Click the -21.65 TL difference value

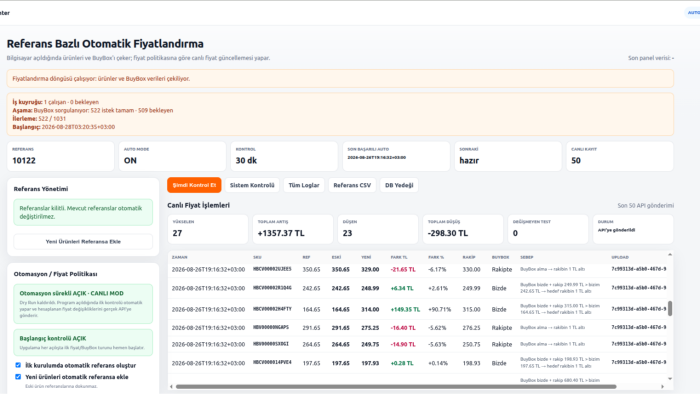[x=403, y=270]
